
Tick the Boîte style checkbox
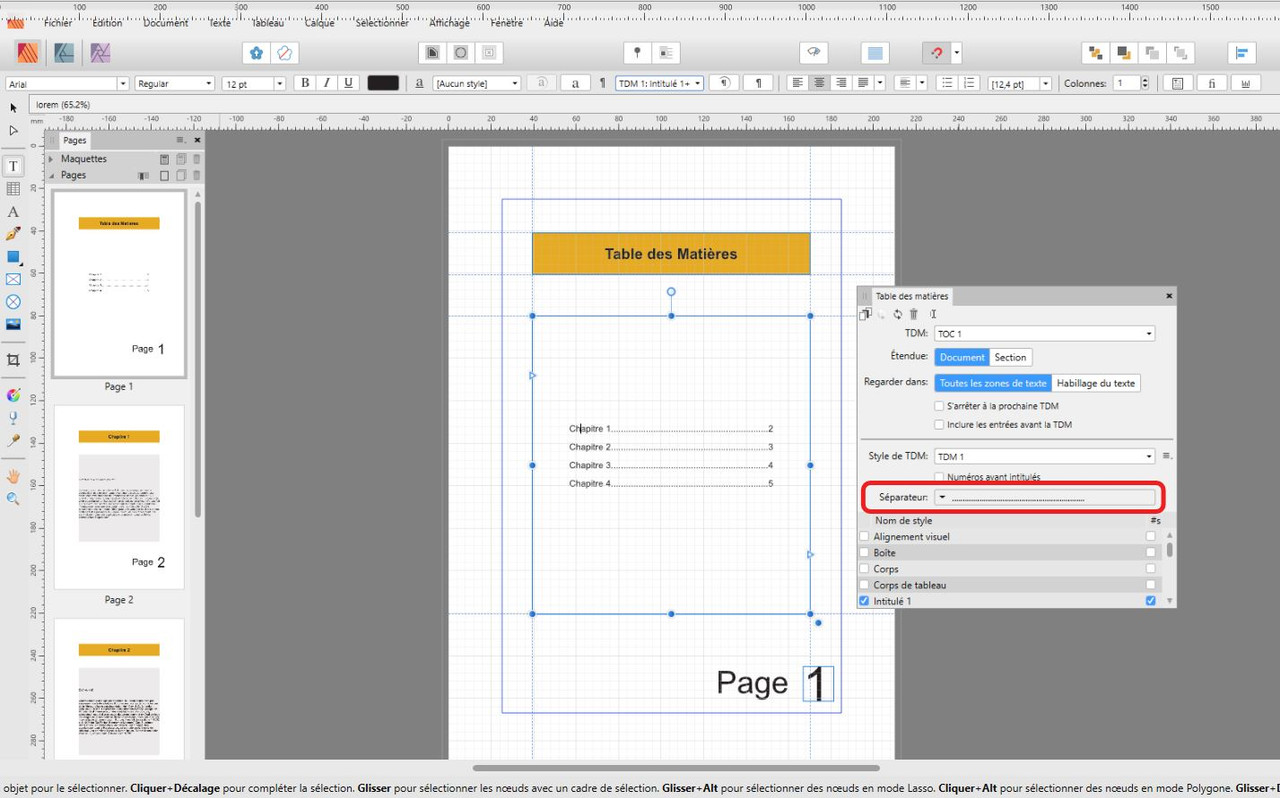pos(865,553)
